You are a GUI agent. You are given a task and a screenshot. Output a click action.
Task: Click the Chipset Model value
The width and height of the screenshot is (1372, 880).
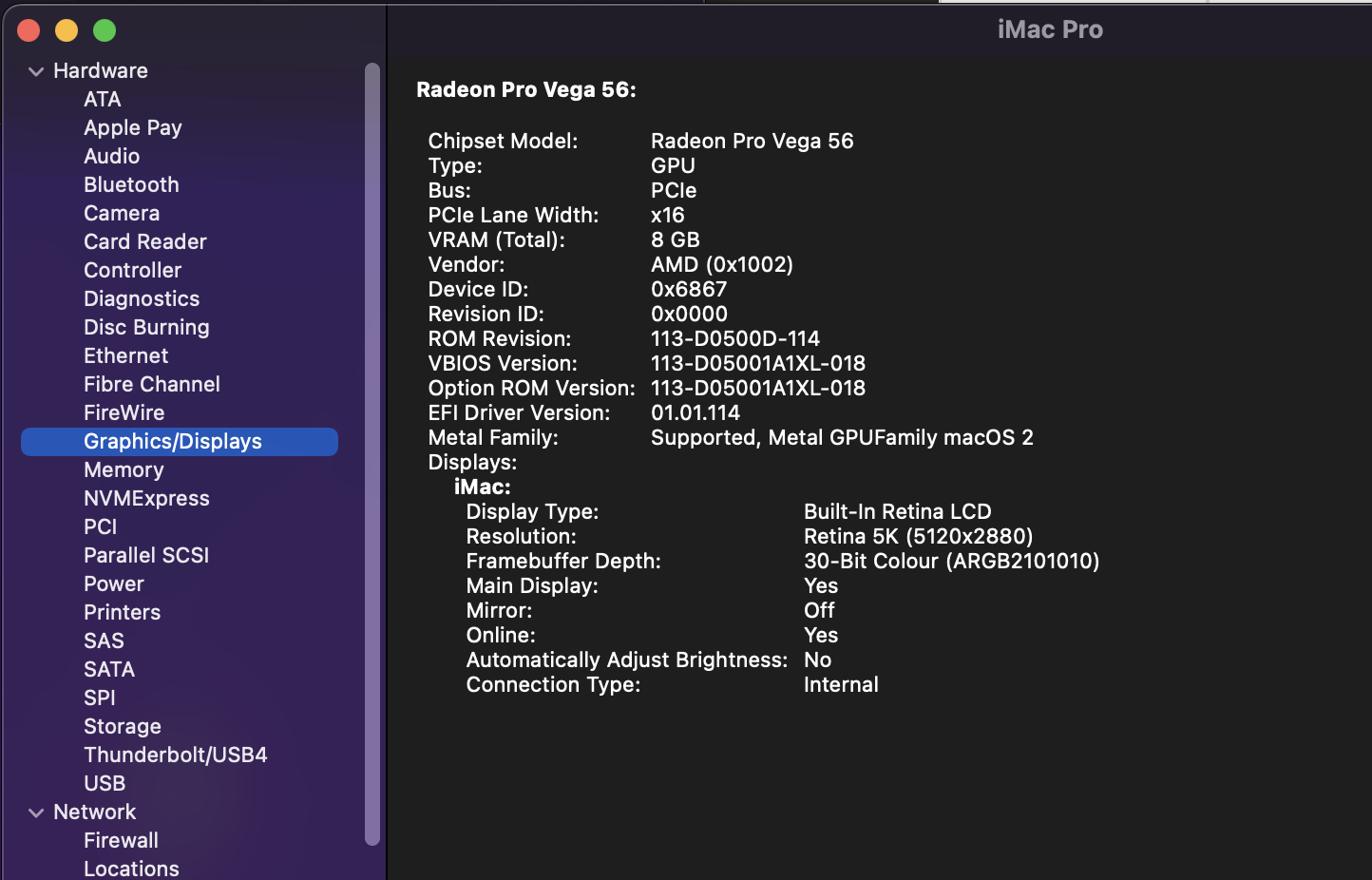pos(752,141)
